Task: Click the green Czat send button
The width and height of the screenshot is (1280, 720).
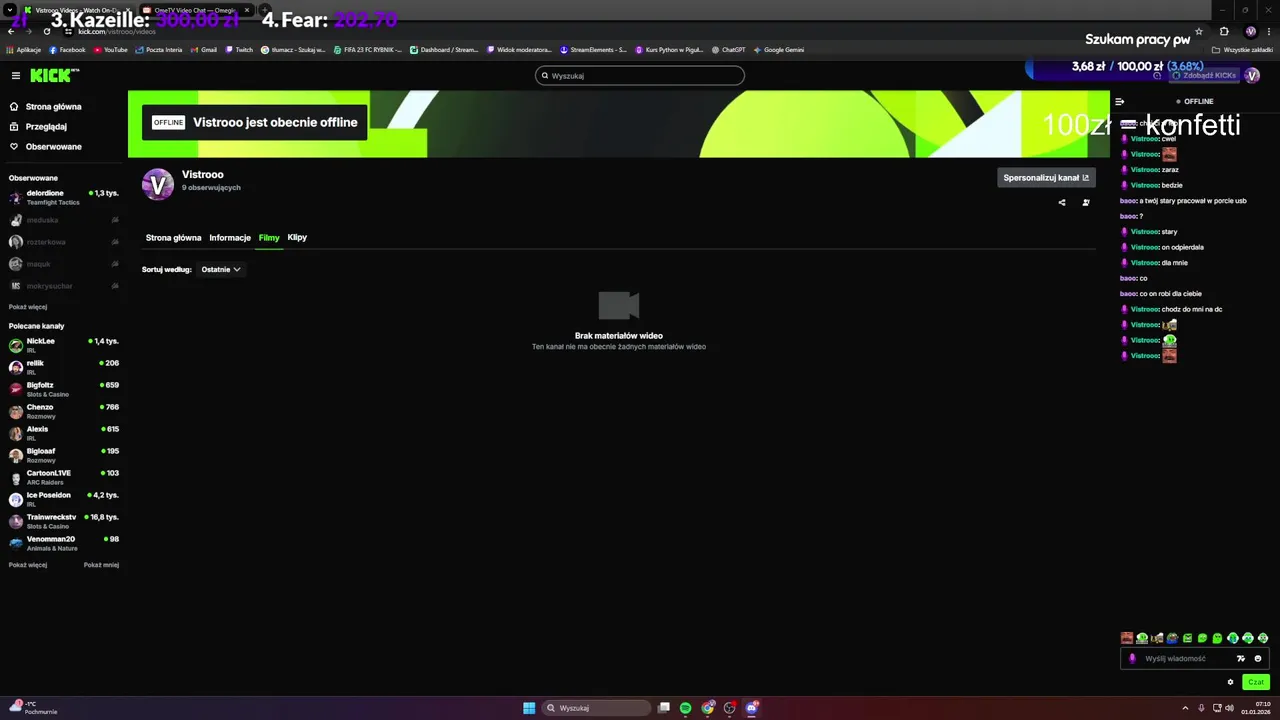Action: coord(1256,682)
